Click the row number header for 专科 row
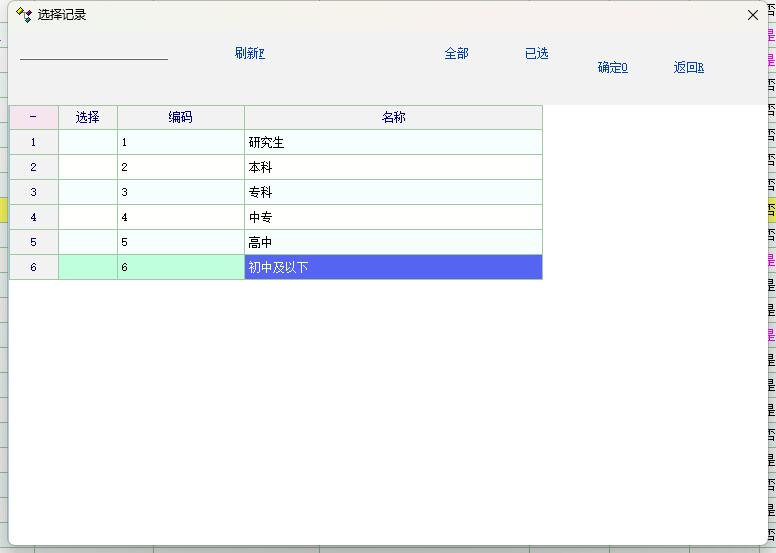Viewport: 776px width, 553px height. pyautogui.click(x=33, y=193)
